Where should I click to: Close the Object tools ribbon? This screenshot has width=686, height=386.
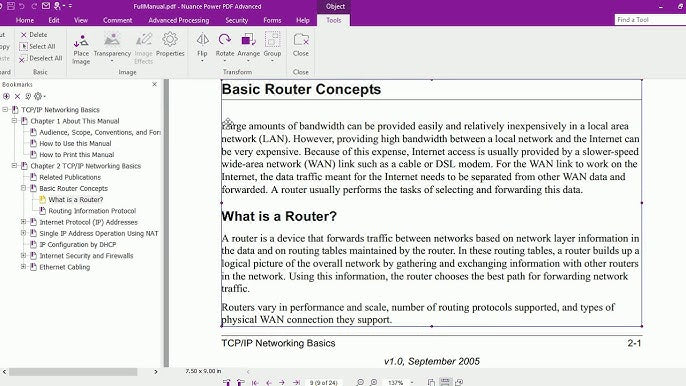tap(301, 45)
